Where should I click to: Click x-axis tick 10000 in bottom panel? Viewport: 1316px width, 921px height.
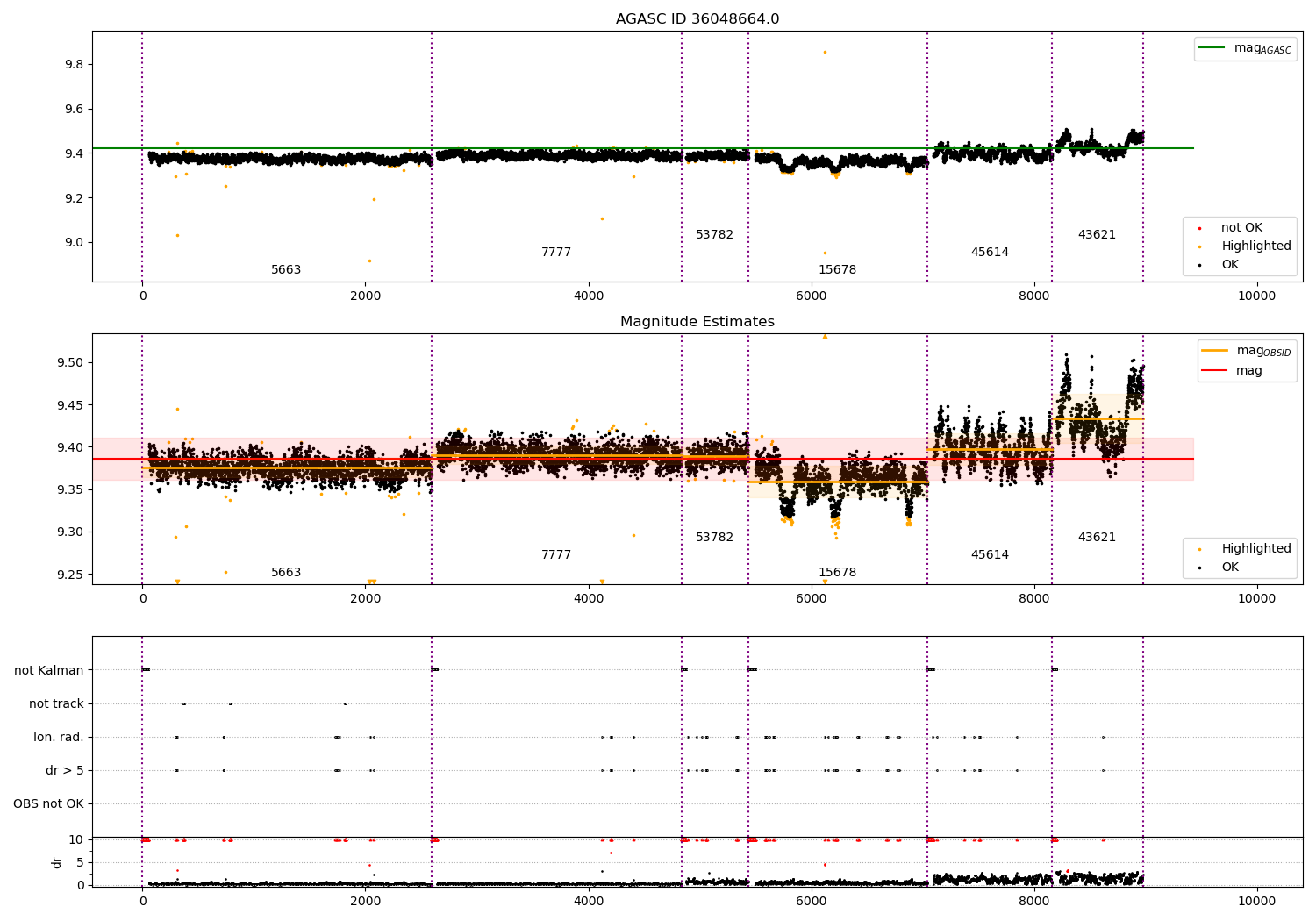tap(1256, 902)
